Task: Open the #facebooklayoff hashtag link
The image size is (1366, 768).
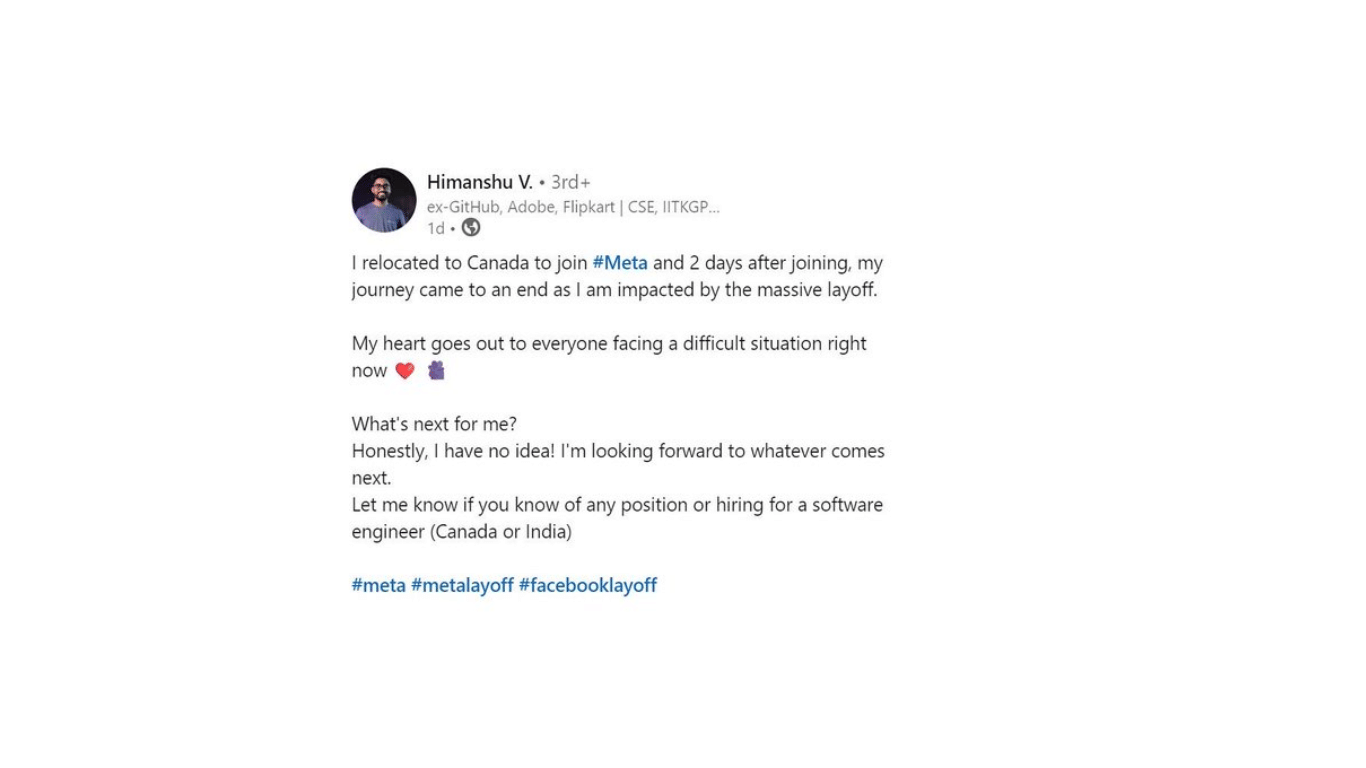Action: pos(587,585)
